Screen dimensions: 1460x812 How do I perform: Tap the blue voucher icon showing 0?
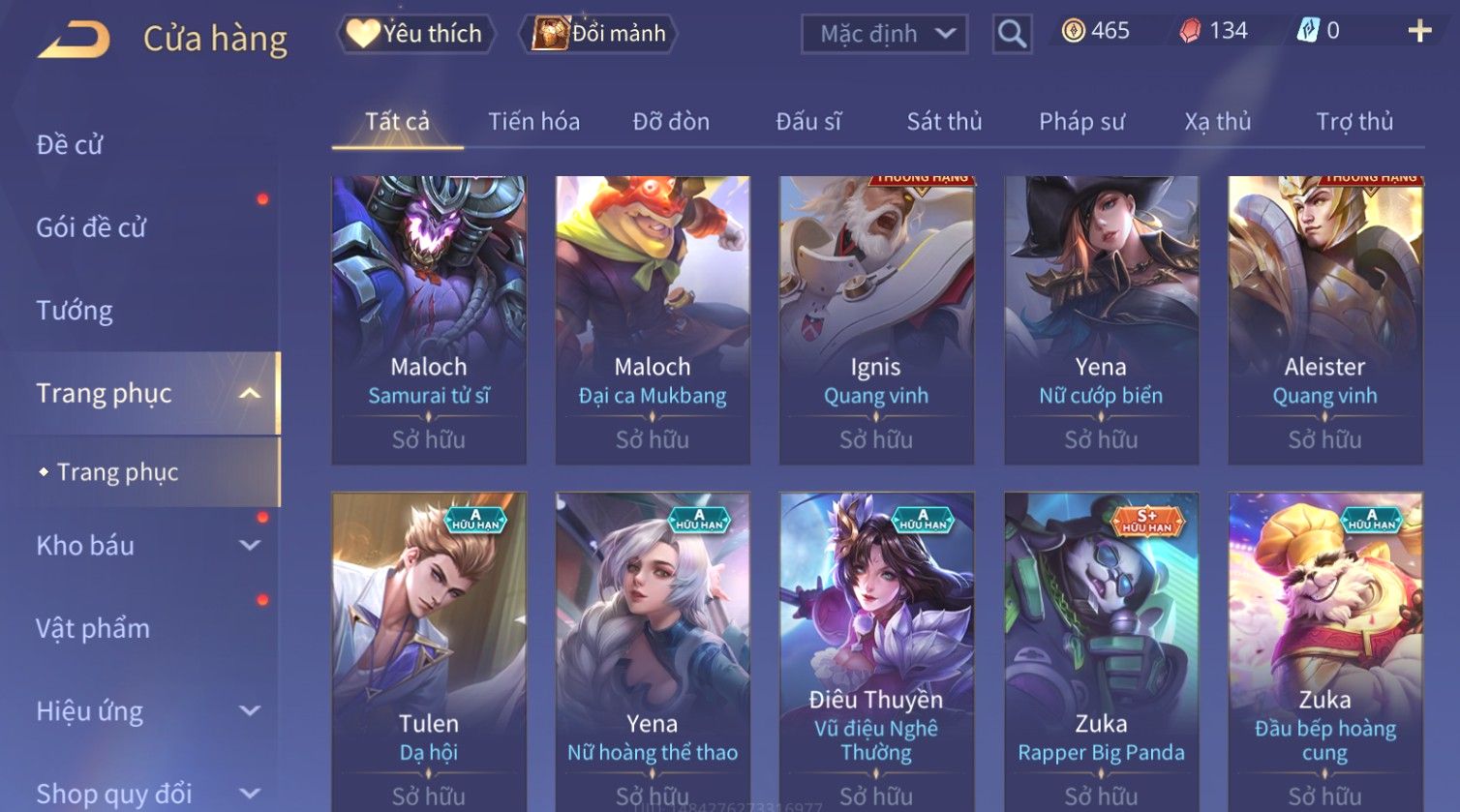coord(1308,31)
